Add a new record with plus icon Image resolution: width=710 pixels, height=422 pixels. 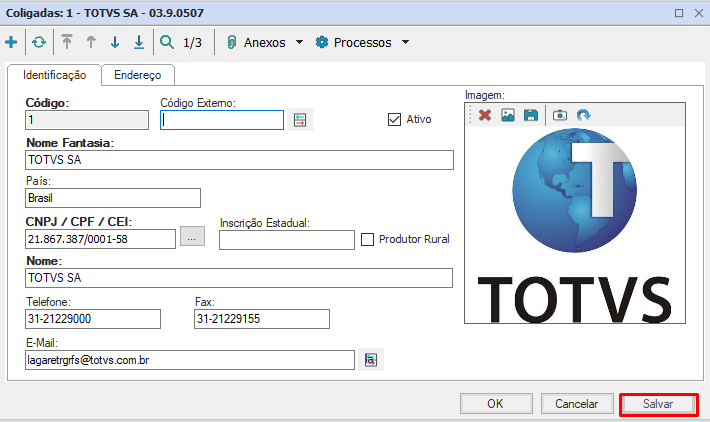pyautogui.click(x=11, y=42)
